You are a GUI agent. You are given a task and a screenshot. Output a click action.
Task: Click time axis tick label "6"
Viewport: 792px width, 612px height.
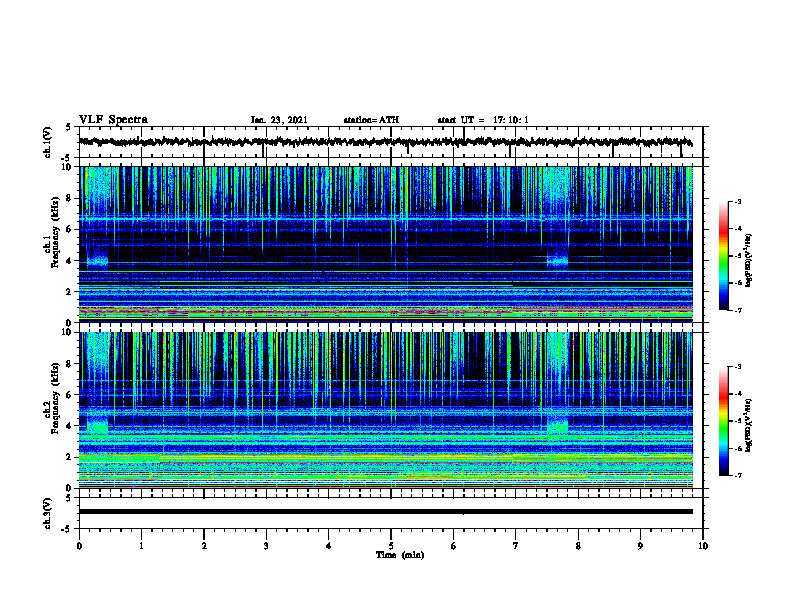point(454,546)
